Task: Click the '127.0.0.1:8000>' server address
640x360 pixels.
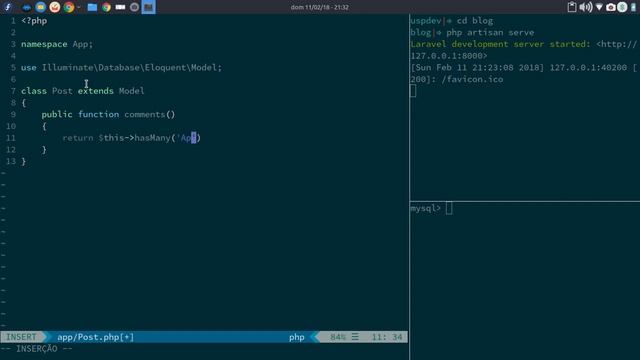Action: 449,56
